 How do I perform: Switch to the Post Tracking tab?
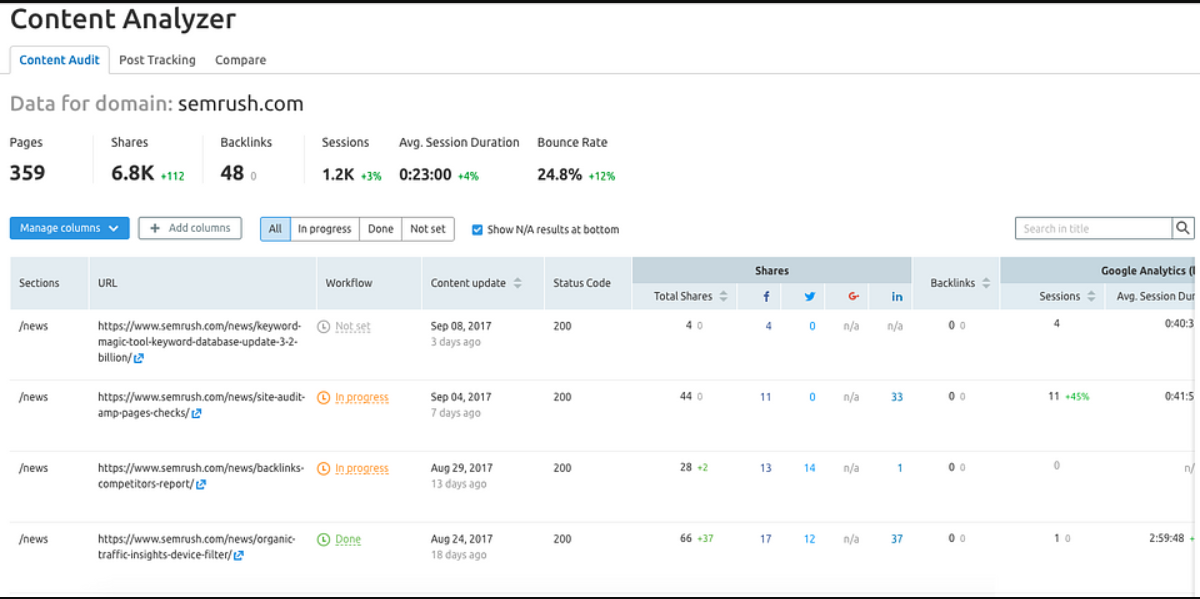coord(157,60)
